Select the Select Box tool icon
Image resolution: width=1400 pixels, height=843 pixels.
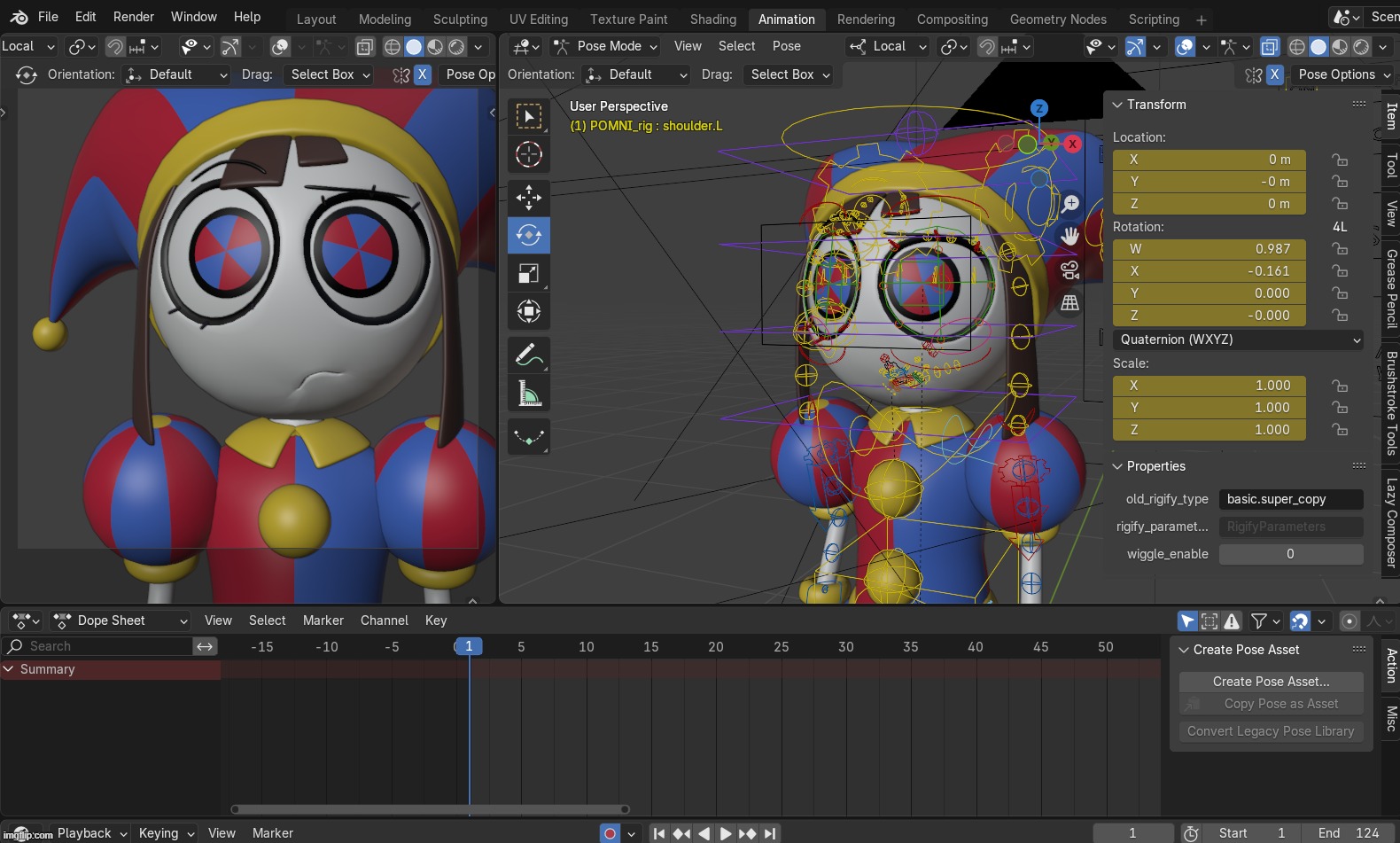point(528,116)
